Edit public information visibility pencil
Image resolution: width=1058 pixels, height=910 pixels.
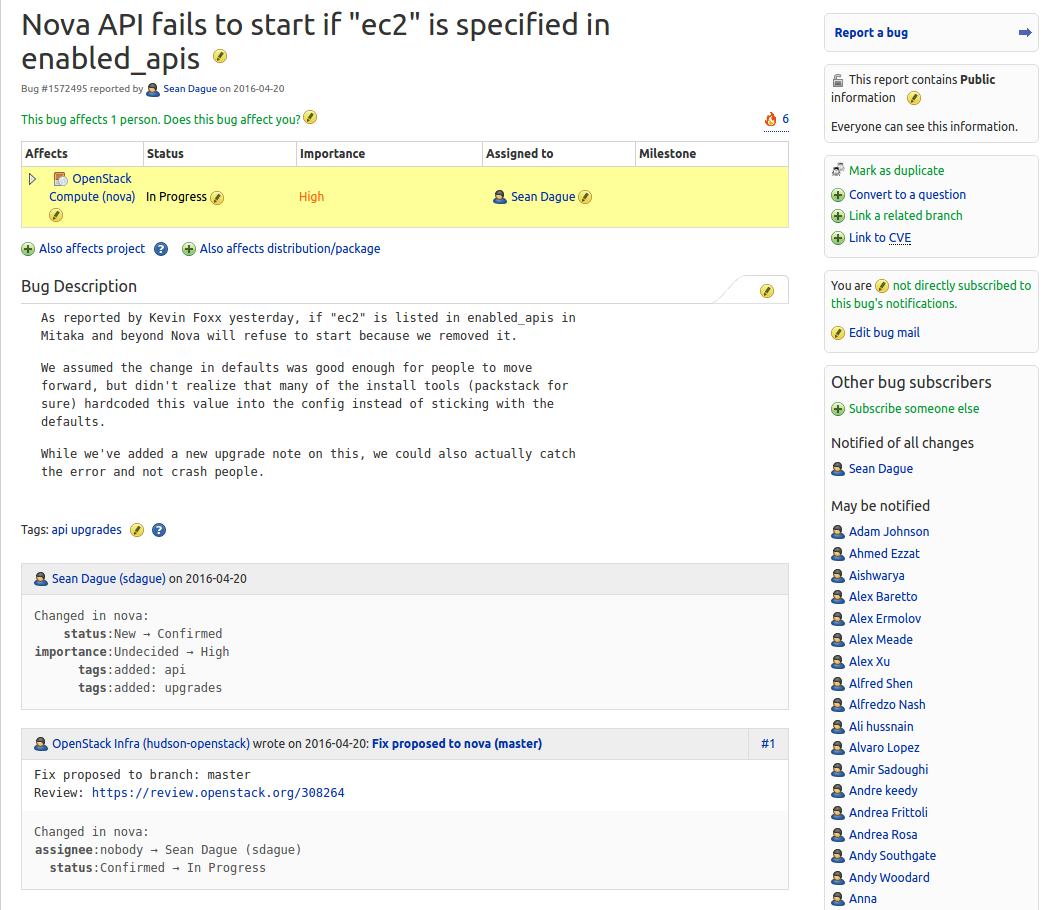(x=913, y=98)
